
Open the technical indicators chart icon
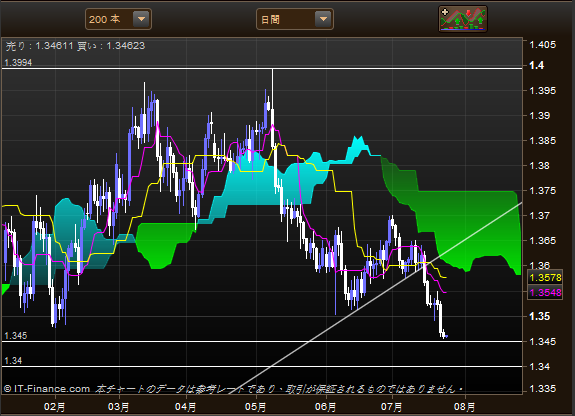[x=463, y=19]
